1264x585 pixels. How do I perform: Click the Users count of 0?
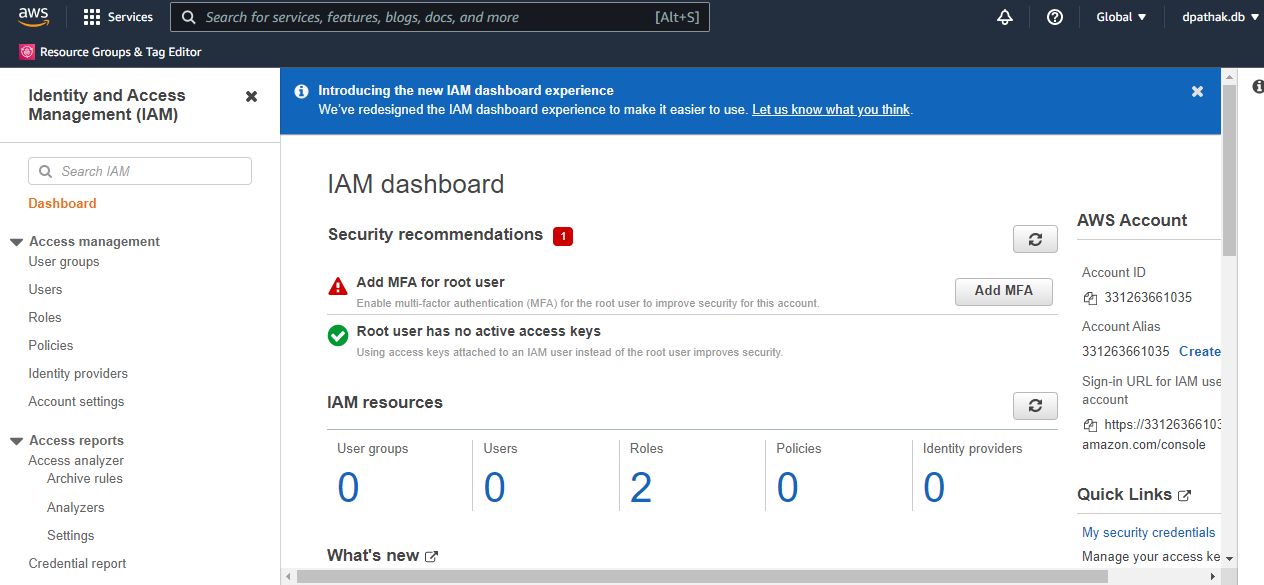(495, 488)
